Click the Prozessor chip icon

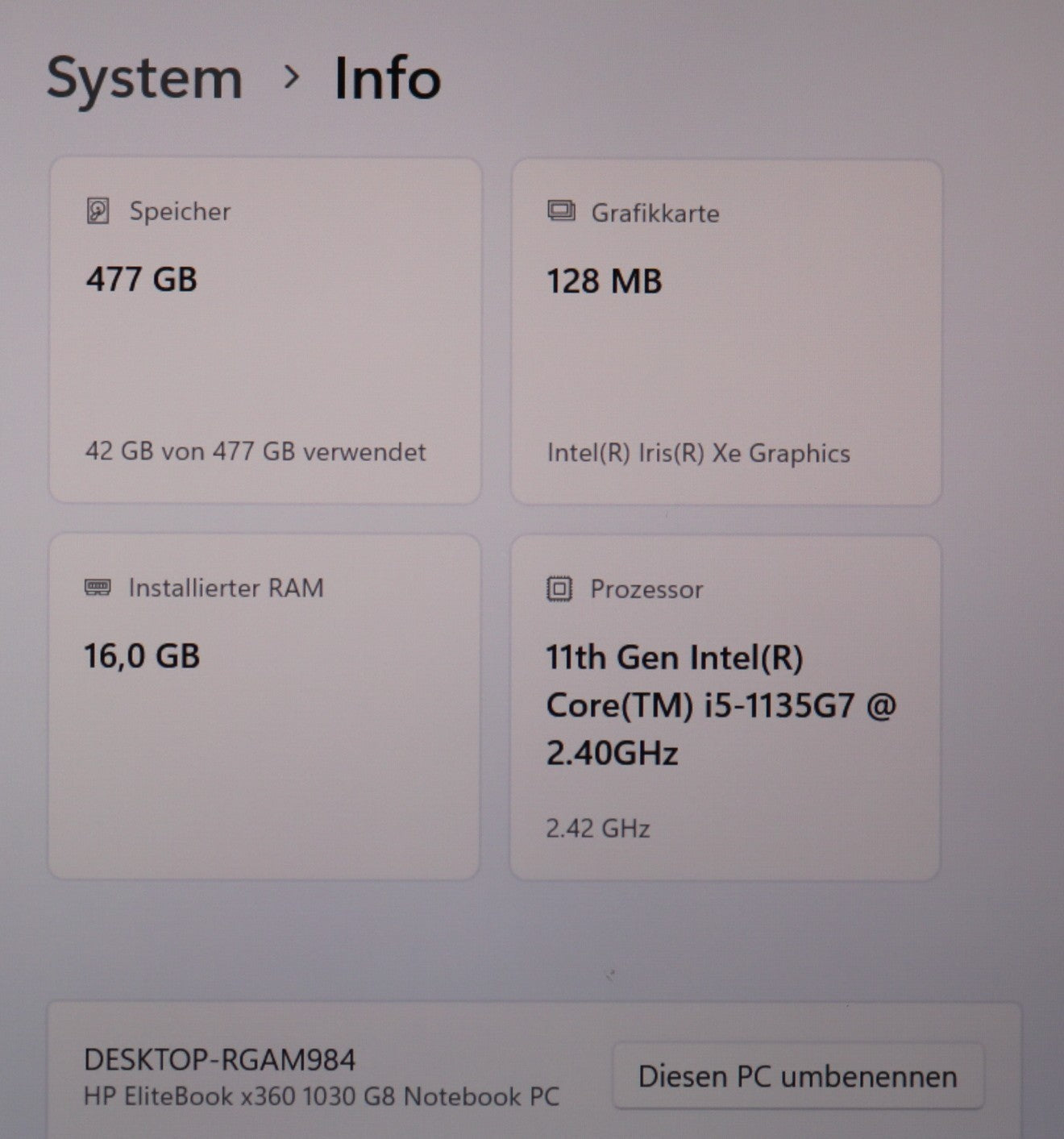[559, 589]
